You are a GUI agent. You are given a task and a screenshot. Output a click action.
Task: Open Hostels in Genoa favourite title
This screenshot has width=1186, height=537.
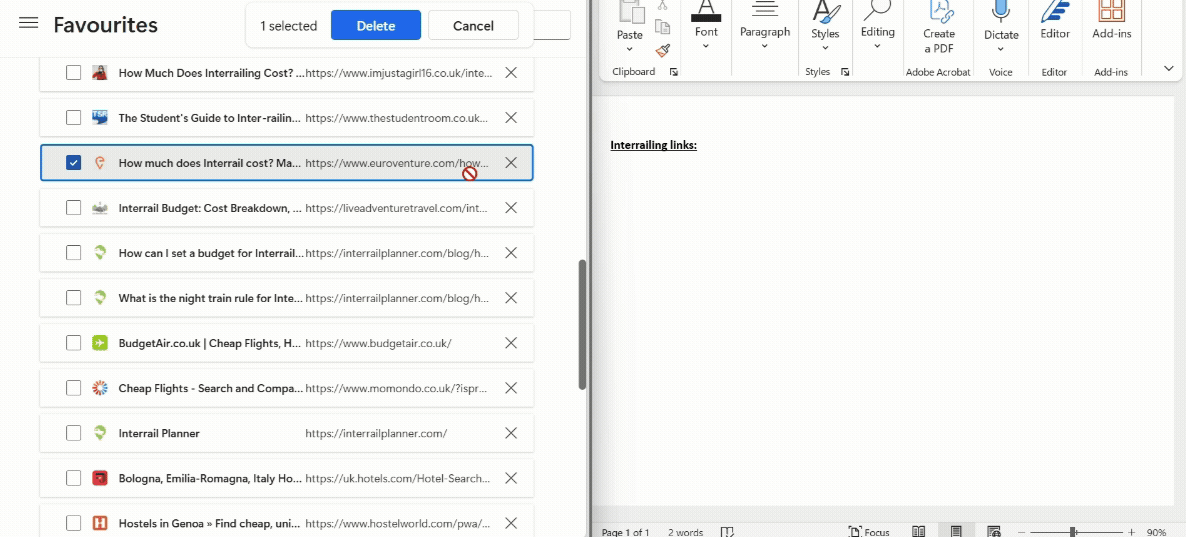coord(210,523)
